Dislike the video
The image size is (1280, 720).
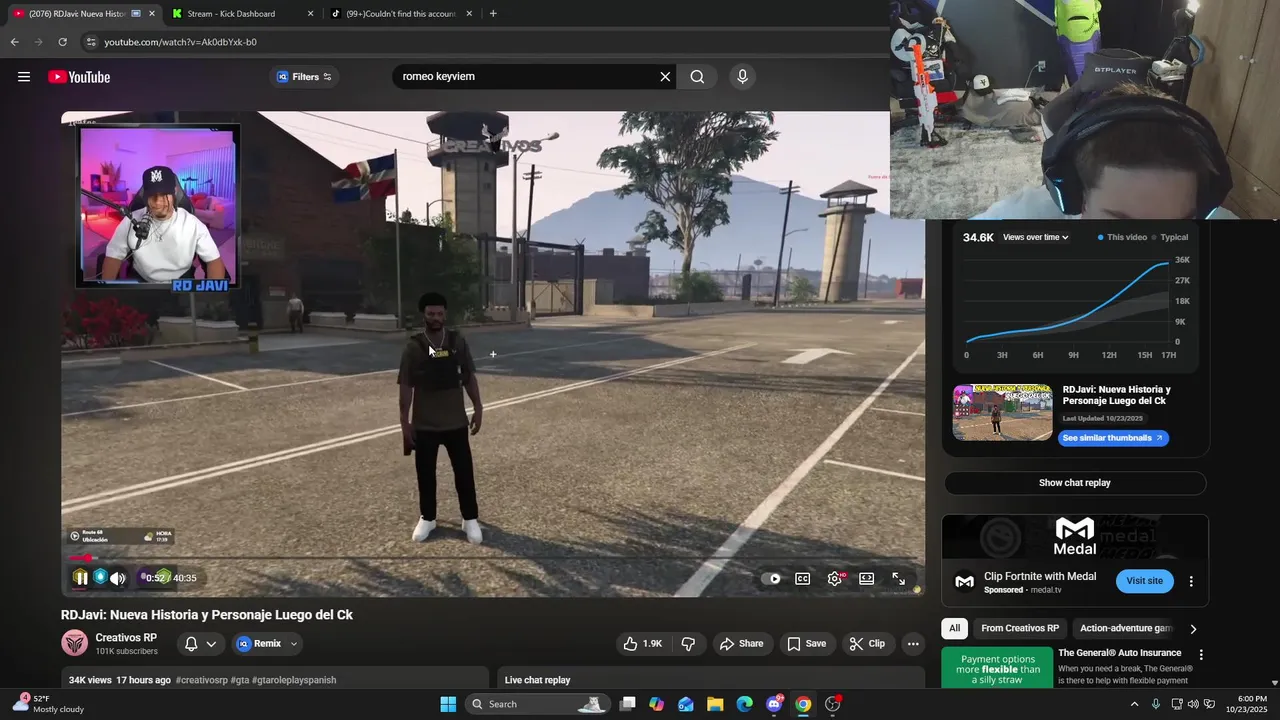(x=688, y=644)
